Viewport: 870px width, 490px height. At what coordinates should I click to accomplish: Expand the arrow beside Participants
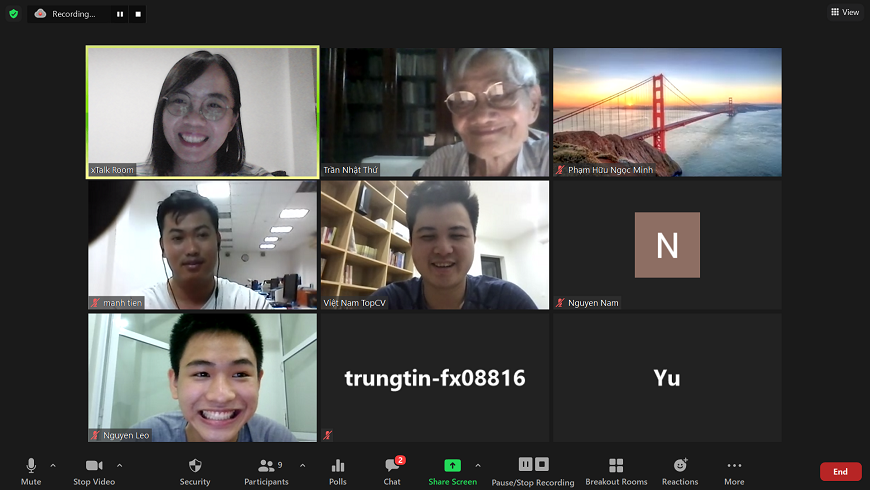tap(303, 465)
